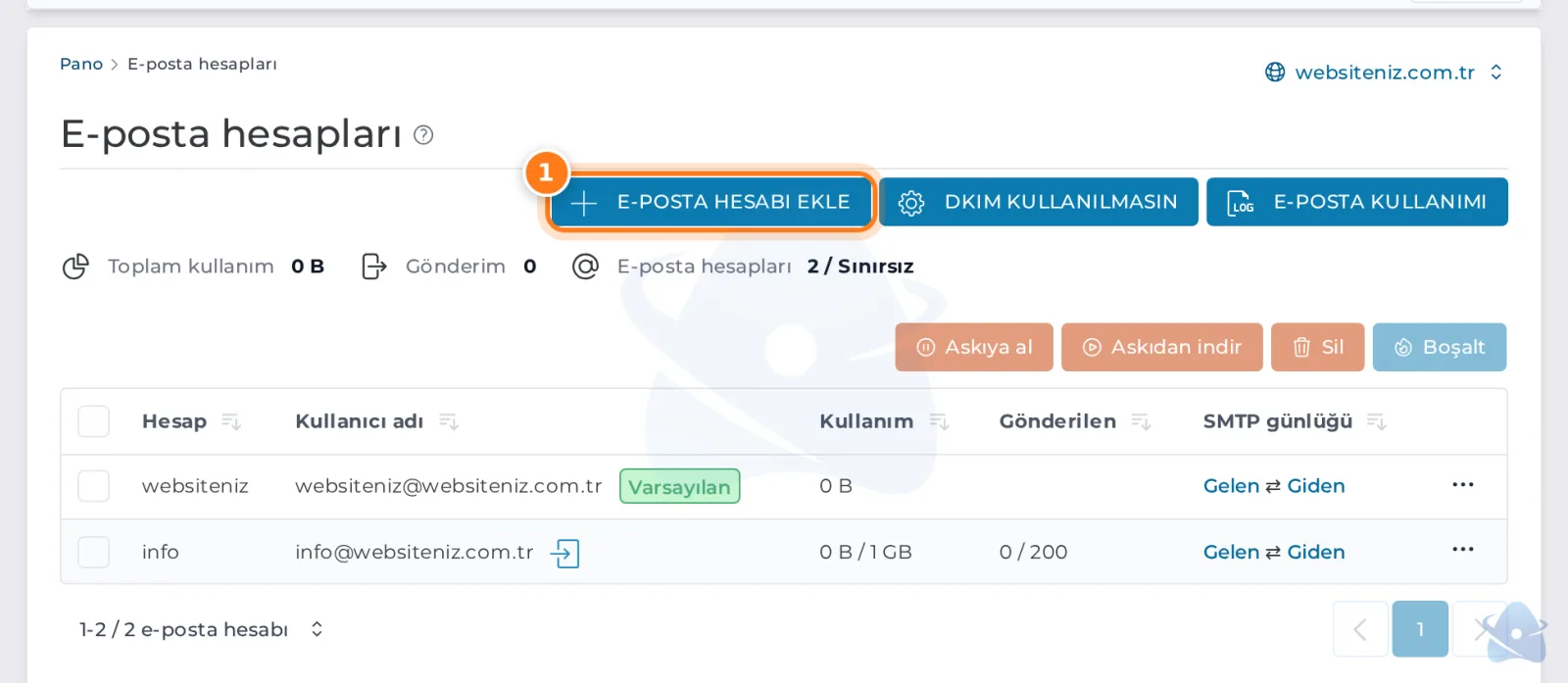
Task: Click the 2 / Sınırsız account count
Action: (860, 267)
